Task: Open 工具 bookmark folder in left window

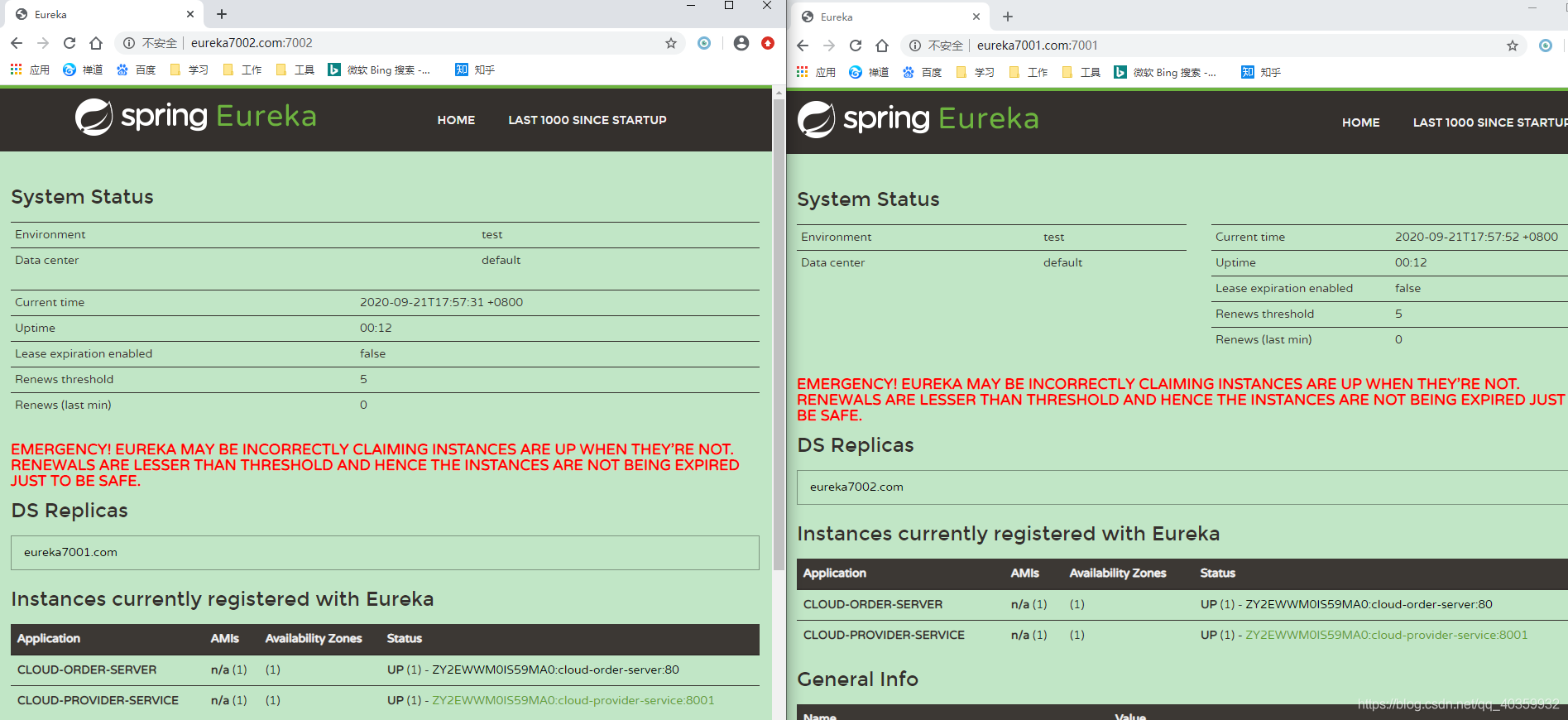Action: point(295,70)
